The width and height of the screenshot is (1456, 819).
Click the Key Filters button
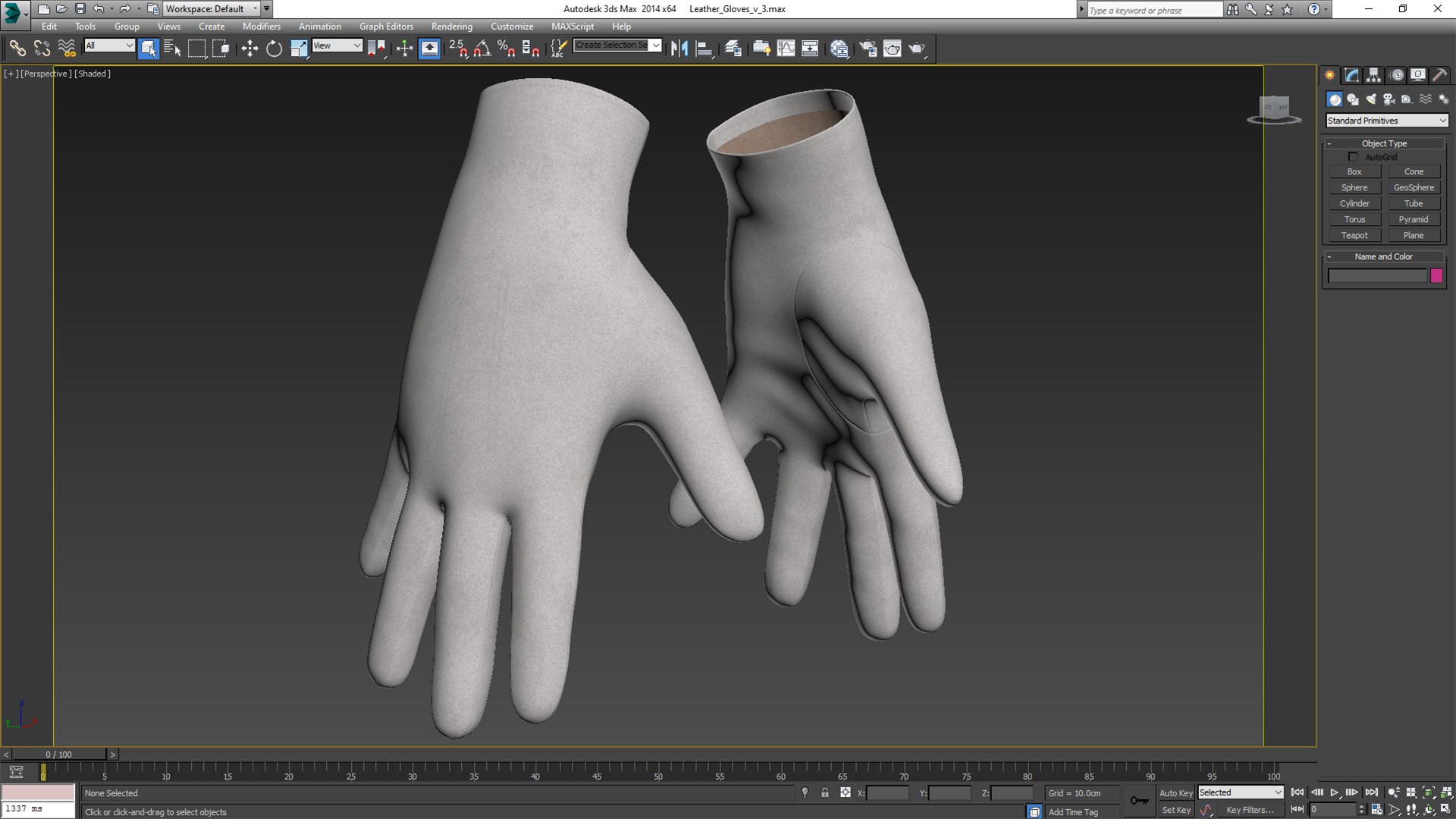(x=1250, y=810)
